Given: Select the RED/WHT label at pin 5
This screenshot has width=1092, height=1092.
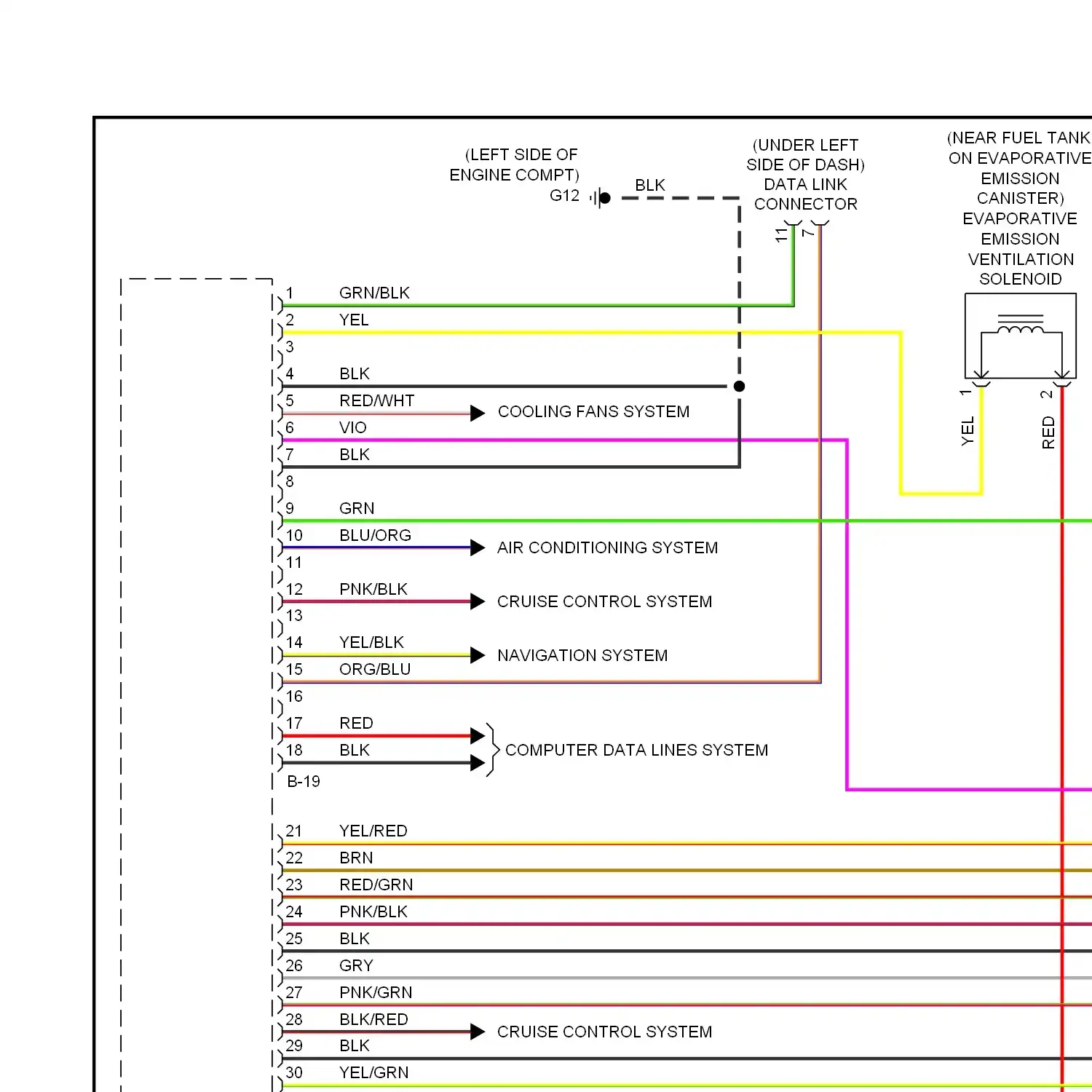Looking at the screenshot, I should pyautogui.click(x=376, y=400).
